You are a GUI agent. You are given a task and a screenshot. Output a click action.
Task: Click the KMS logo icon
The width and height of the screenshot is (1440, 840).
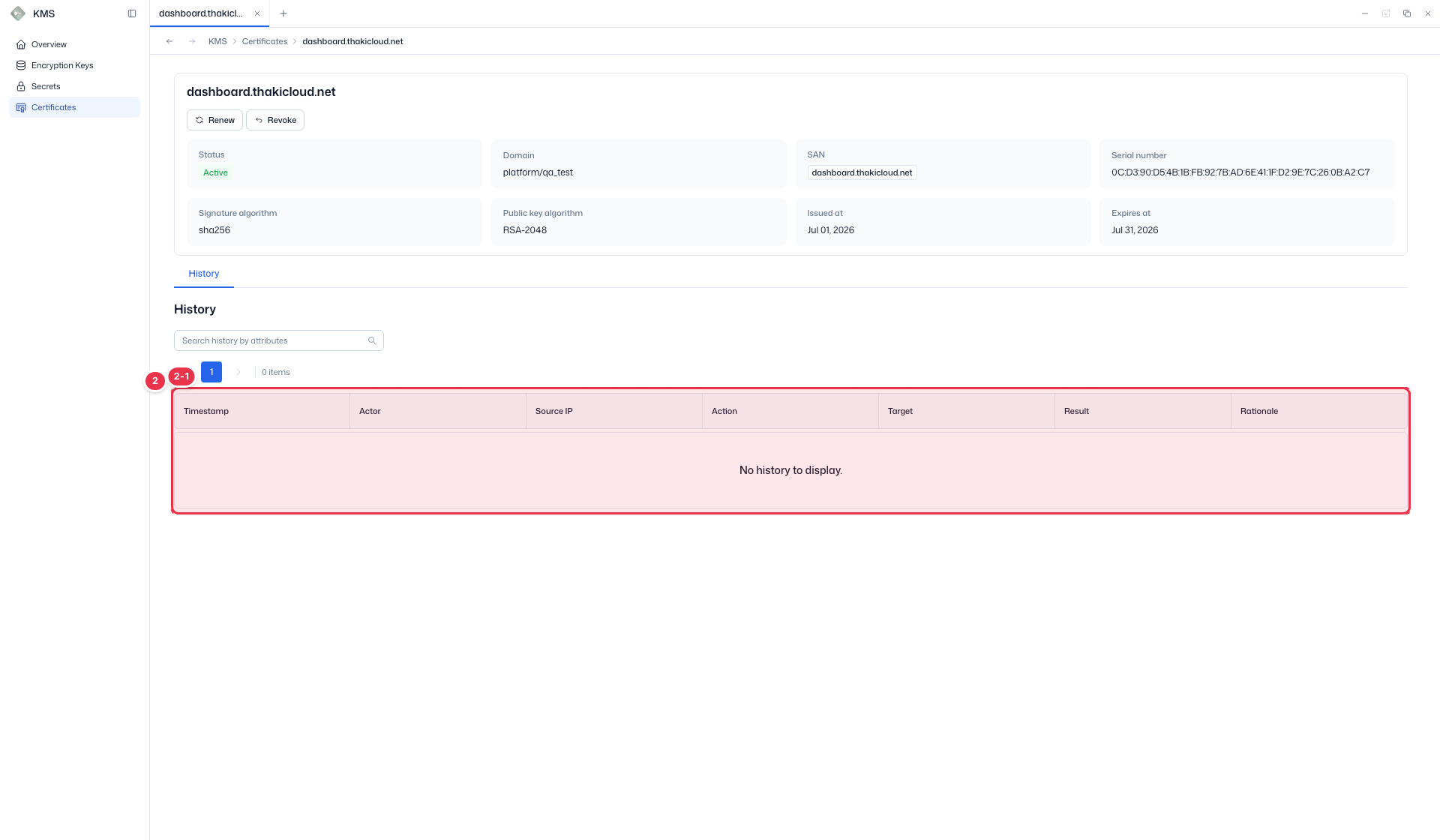point(18,13)
